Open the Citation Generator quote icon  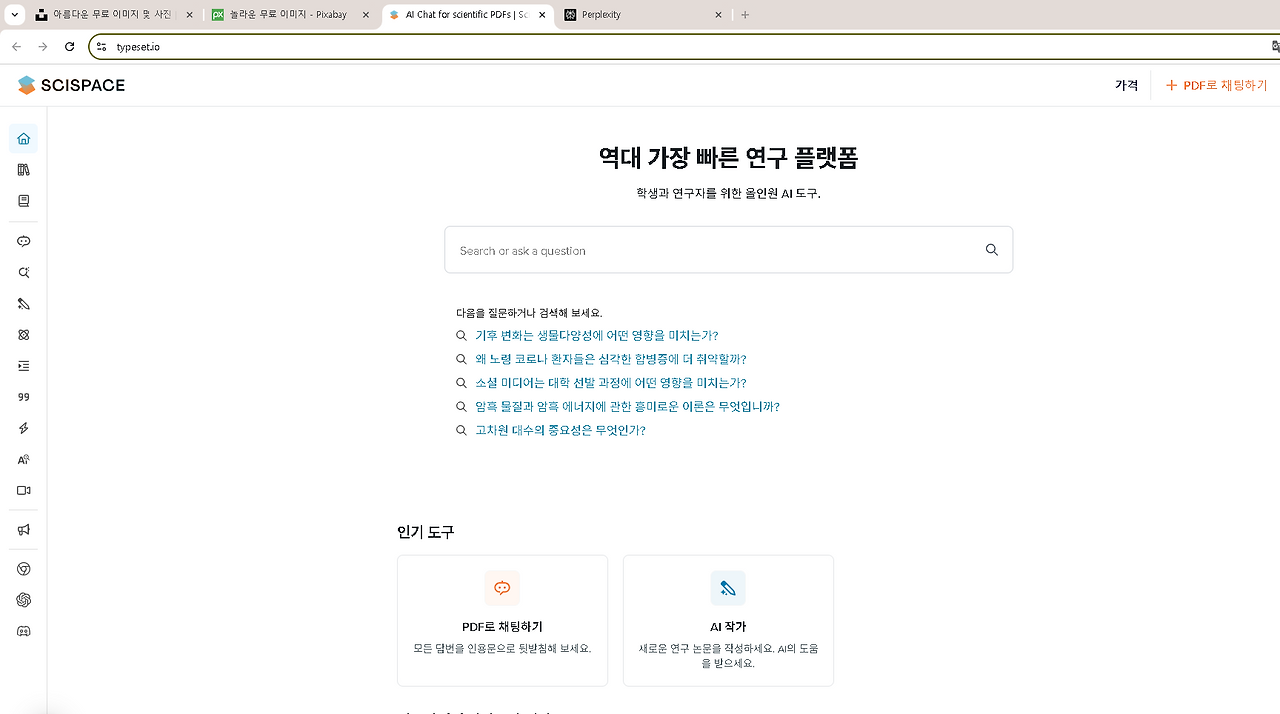pyautogui.click(x=23, y=397)
